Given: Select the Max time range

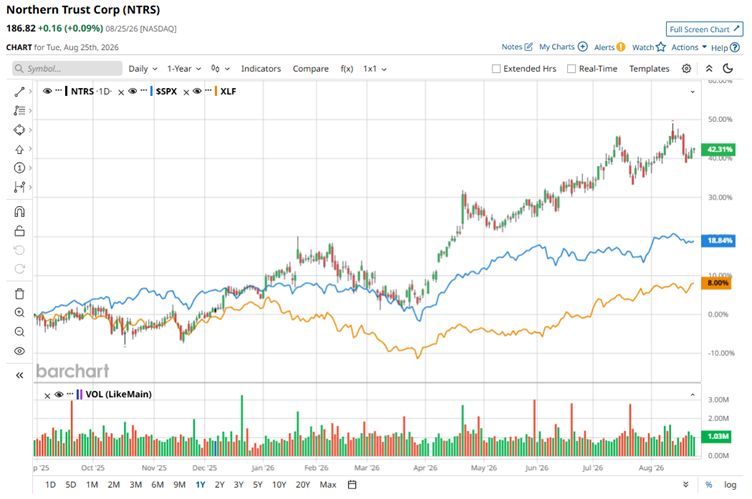Looking at the screenshot, I should click(328, 485).
